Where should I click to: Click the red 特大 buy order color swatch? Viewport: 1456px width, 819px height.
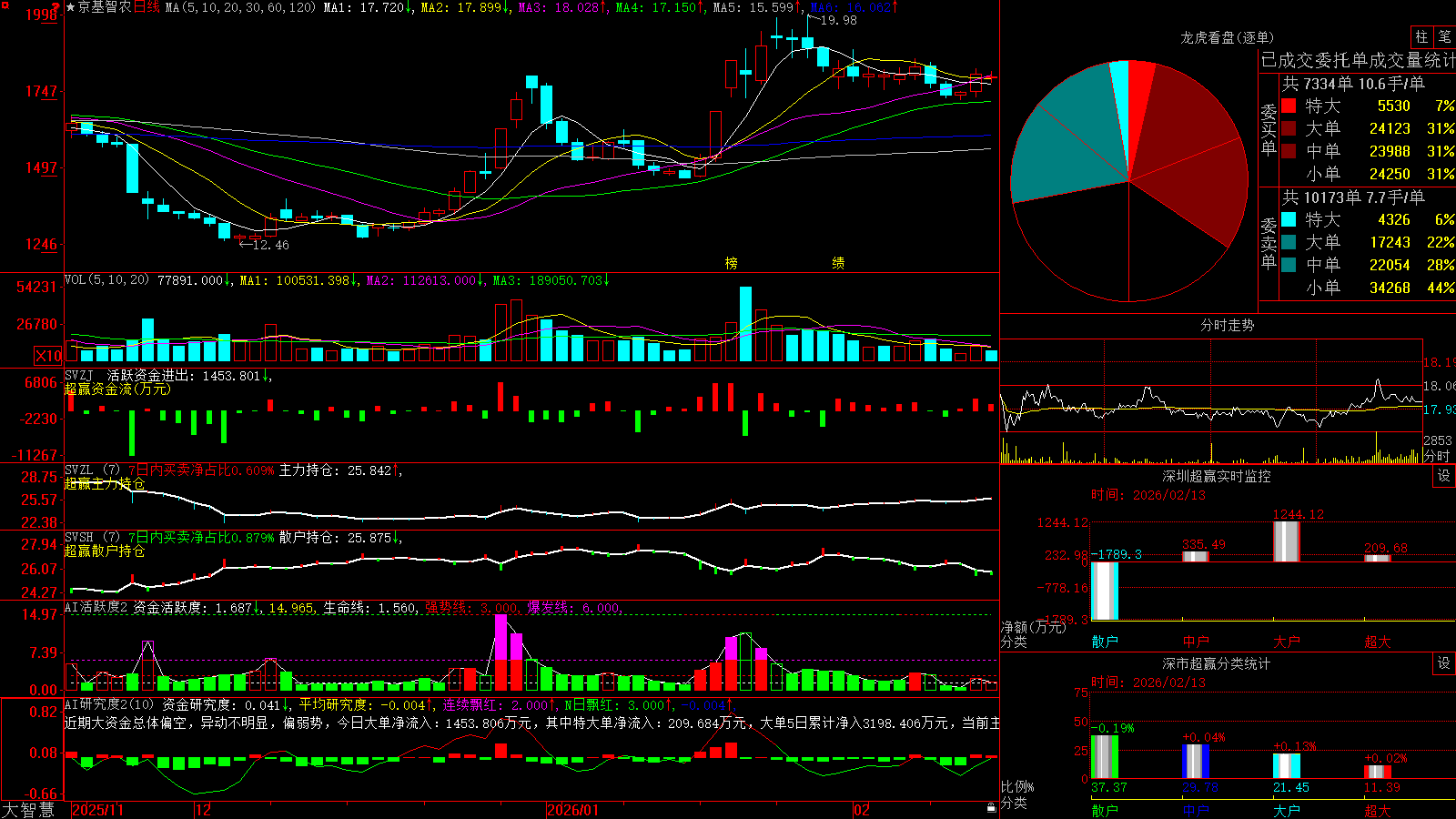tap(1289, 106)
